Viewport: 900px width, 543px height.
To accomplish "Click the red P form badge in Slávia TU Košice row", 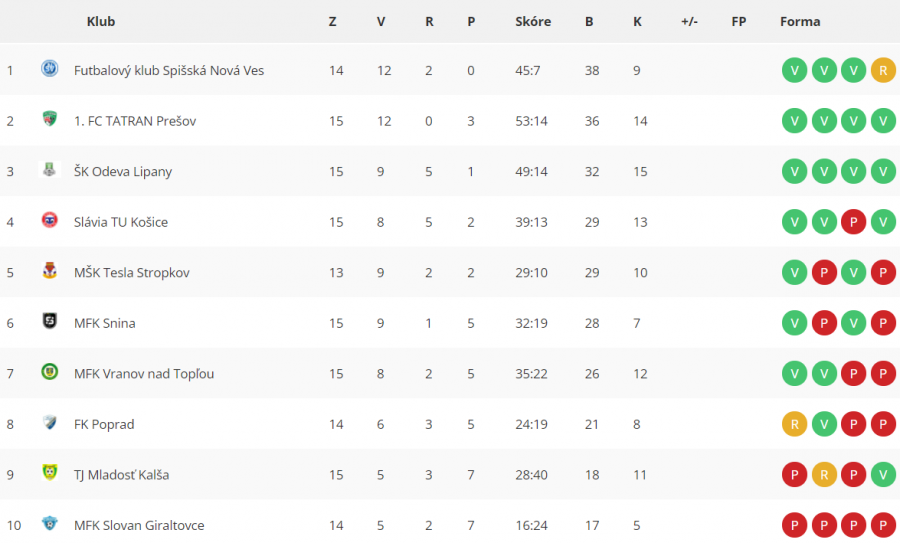I will tap(854, 222).
